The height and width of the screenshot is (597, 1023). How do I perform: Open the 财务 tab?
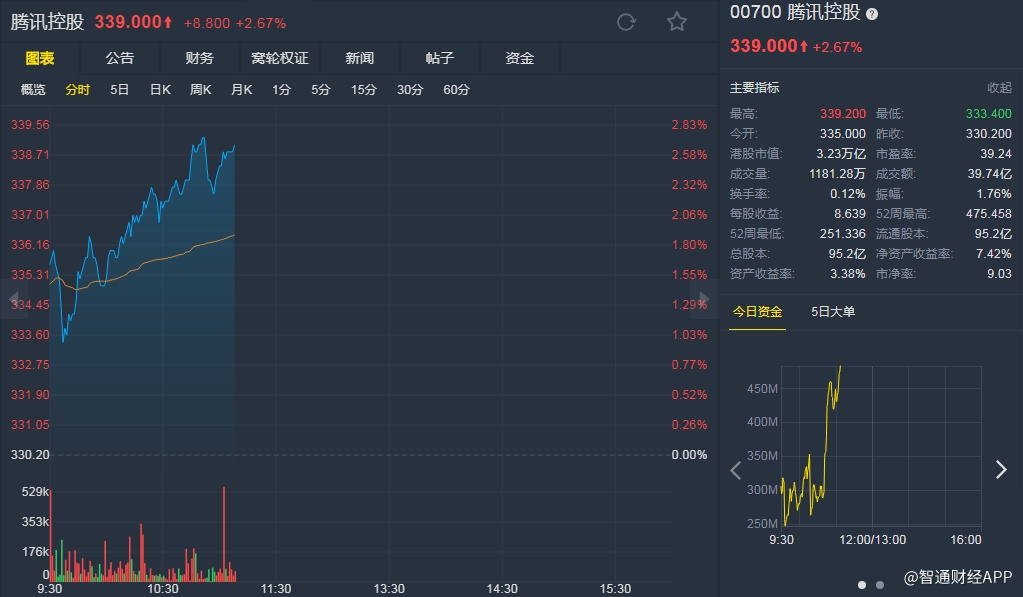[199, 58]
